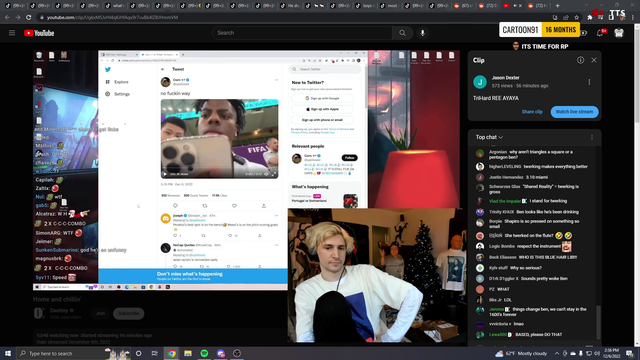Open Cortana circle on taskbar

(x=138, y=353)
